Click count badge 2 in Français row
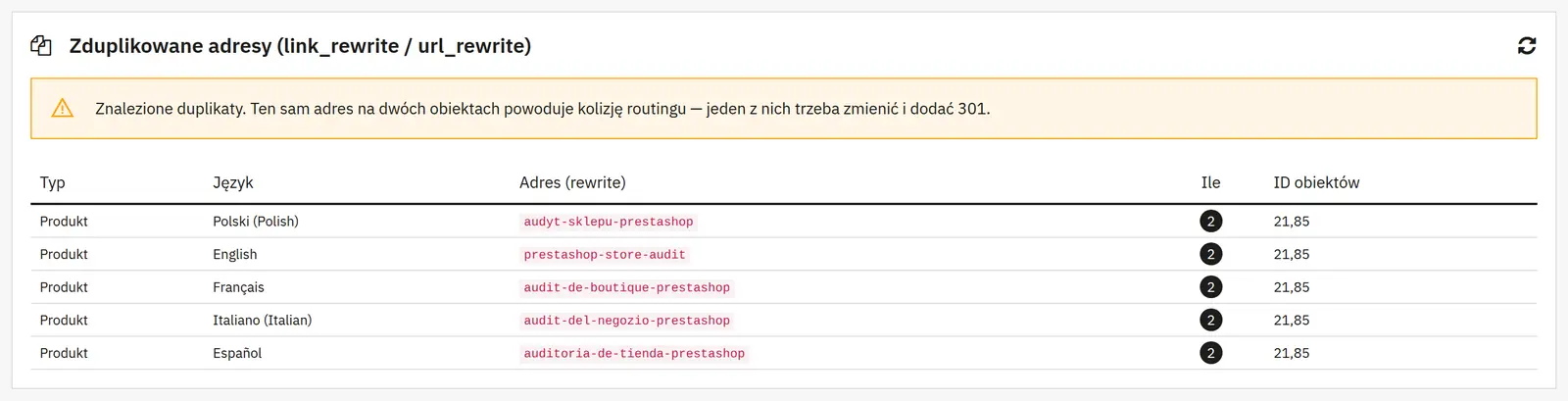The width and height of the screenshot is (1568, 401). click(1210, 287)
